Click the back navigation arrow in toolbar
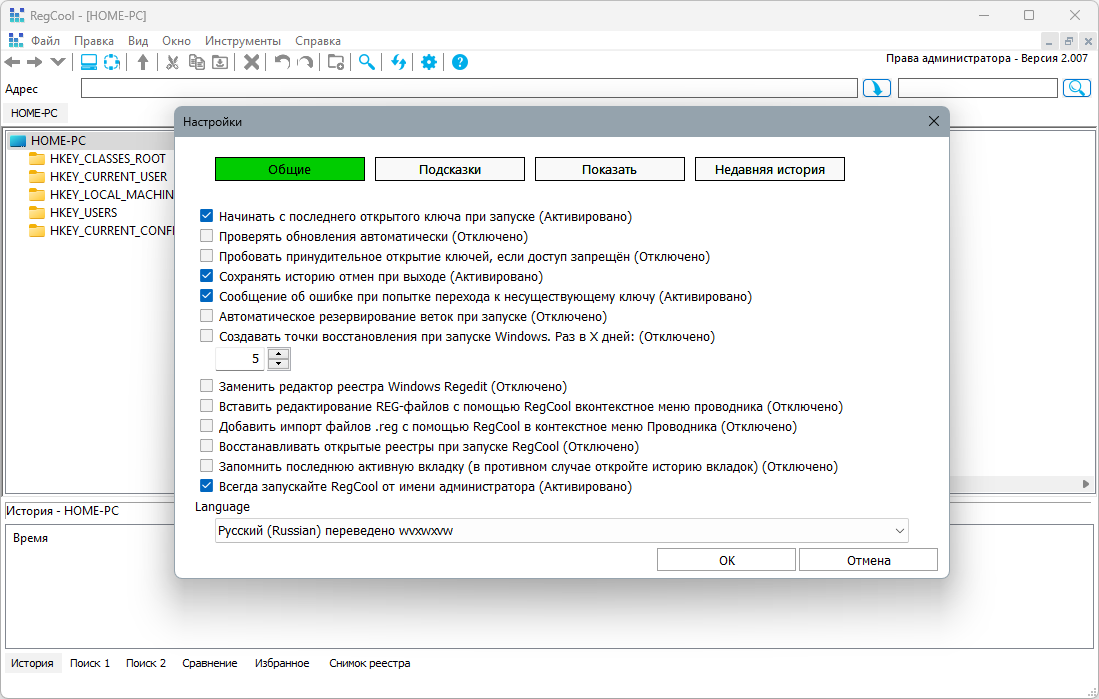This screenshot has height=699, width=1099. pos(13,62)
